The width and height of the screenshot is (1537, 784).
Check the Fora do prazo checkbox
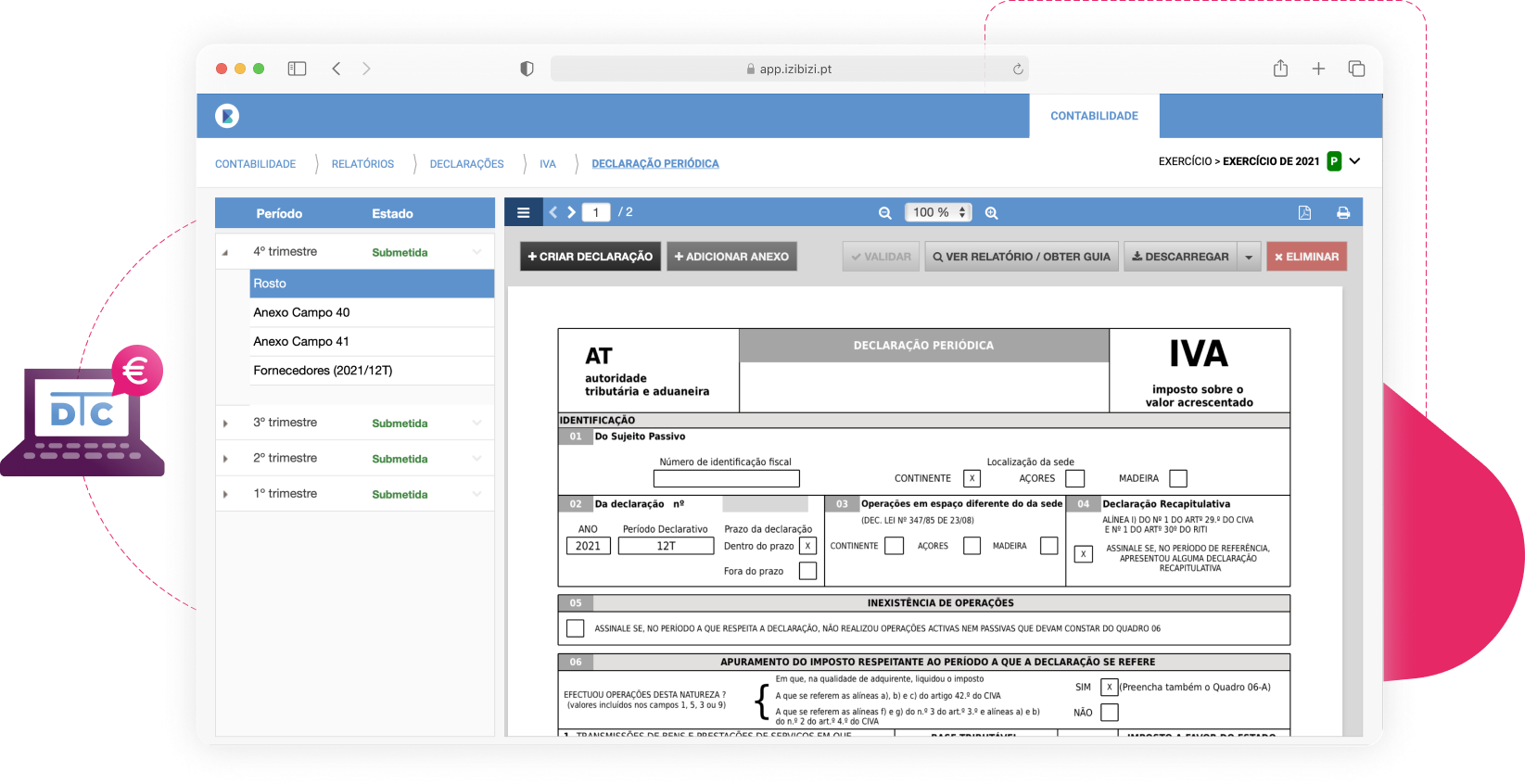coord(807,571)
